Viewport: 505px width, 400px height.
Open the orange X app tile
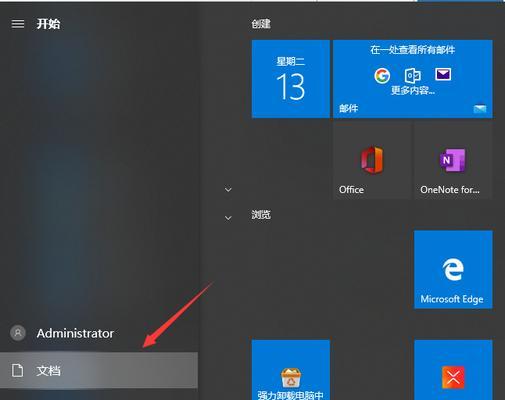tap(453, 370)
